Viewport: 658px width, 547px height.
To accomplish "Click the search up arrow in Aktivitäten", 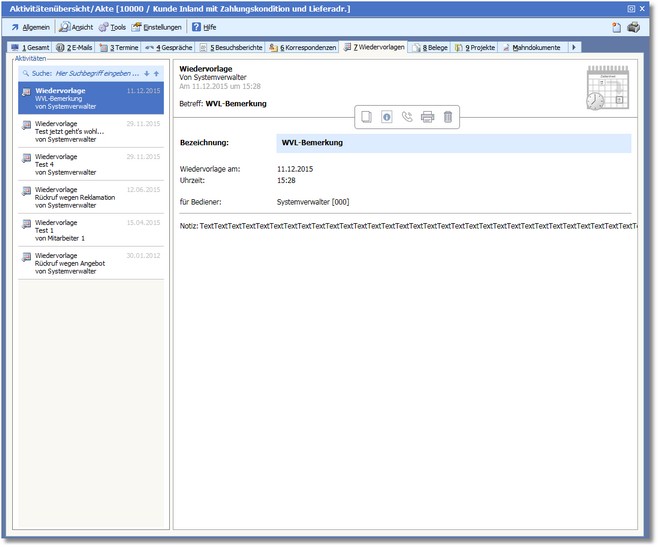I will (x=156, y=73).
